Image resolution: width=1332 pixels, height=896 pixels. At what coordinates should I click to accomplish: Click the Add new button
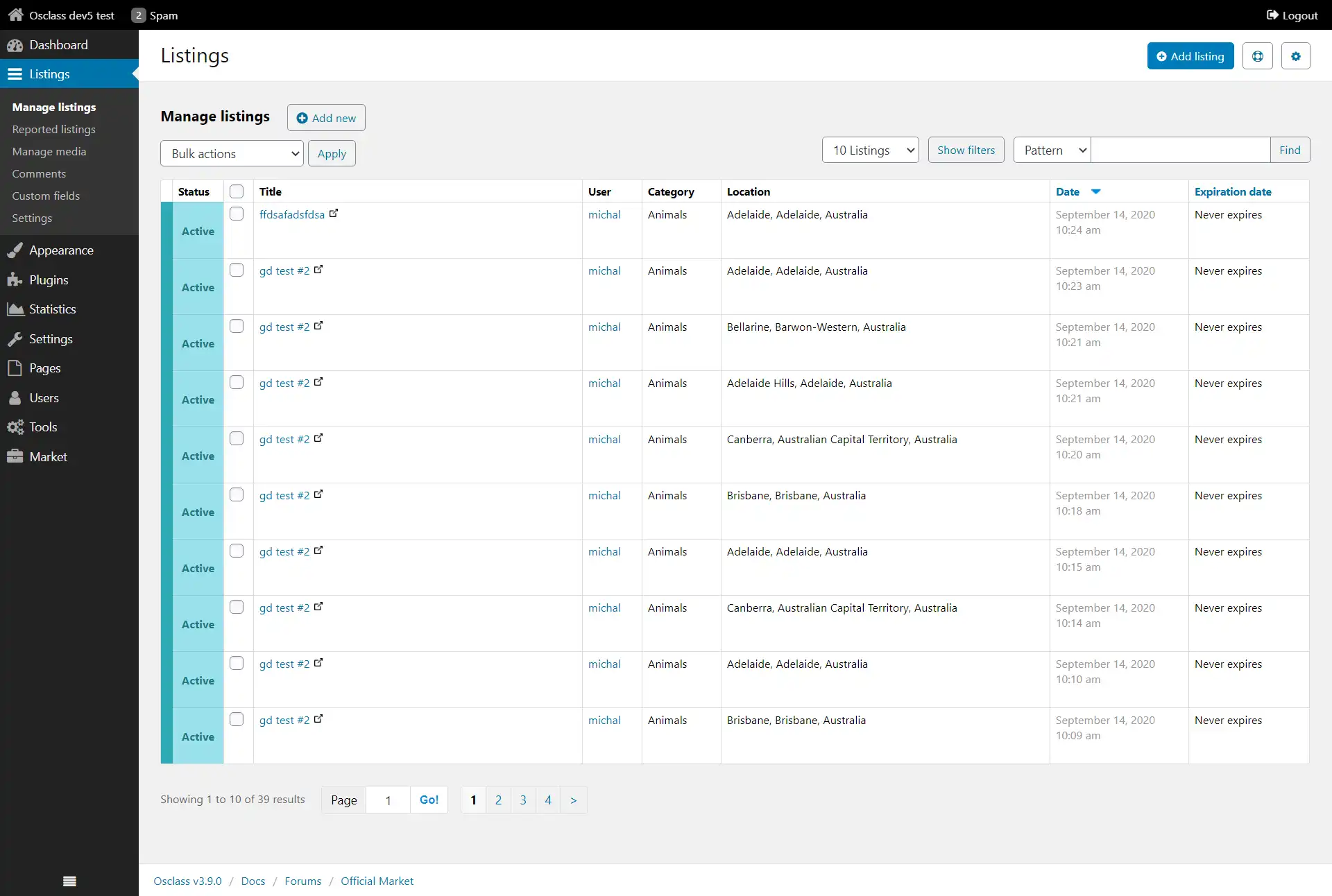tap(326, 117)
